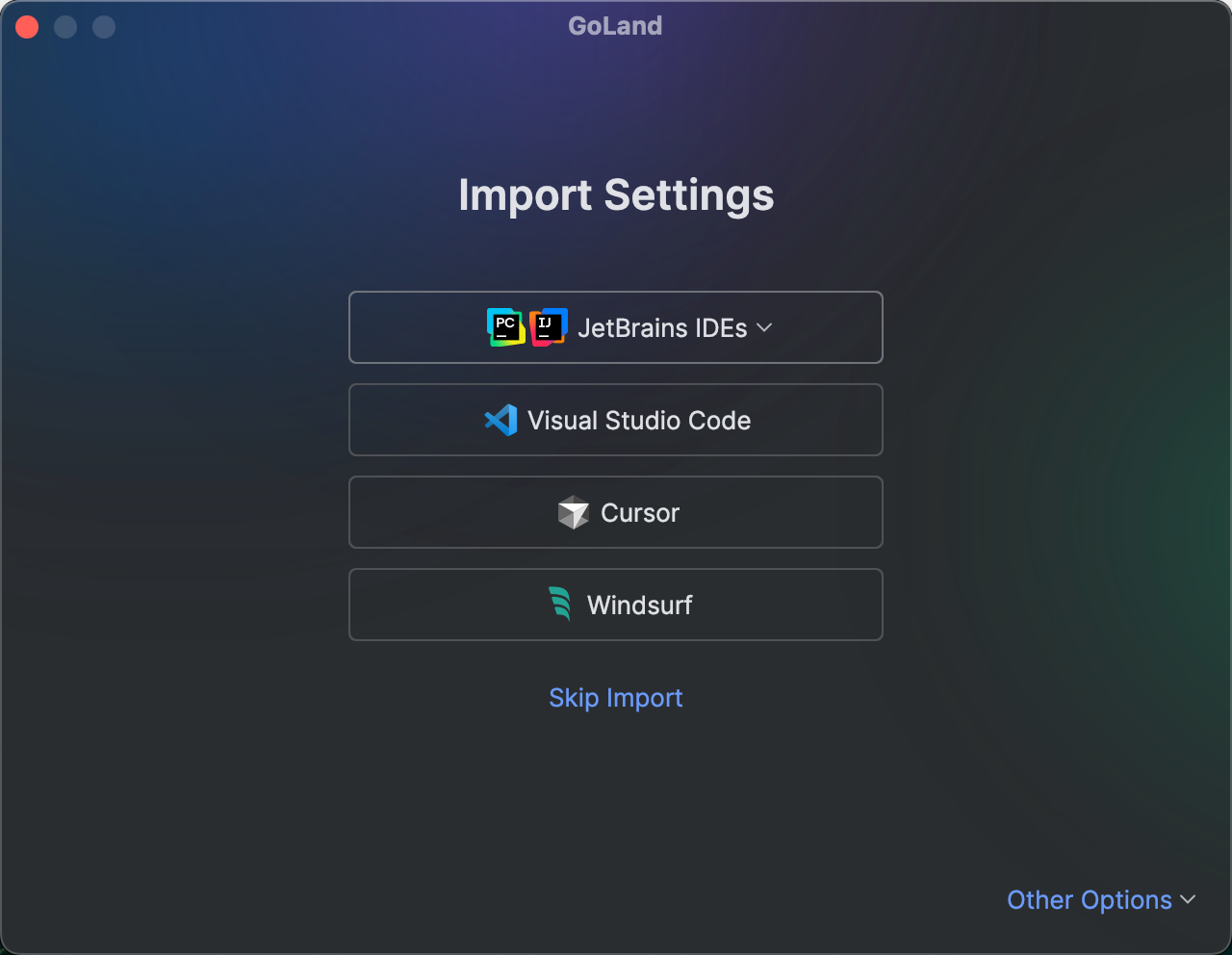Import settings from Visual Studio Code
This screenshot has width=1232, height=955.
pos(616,420)
